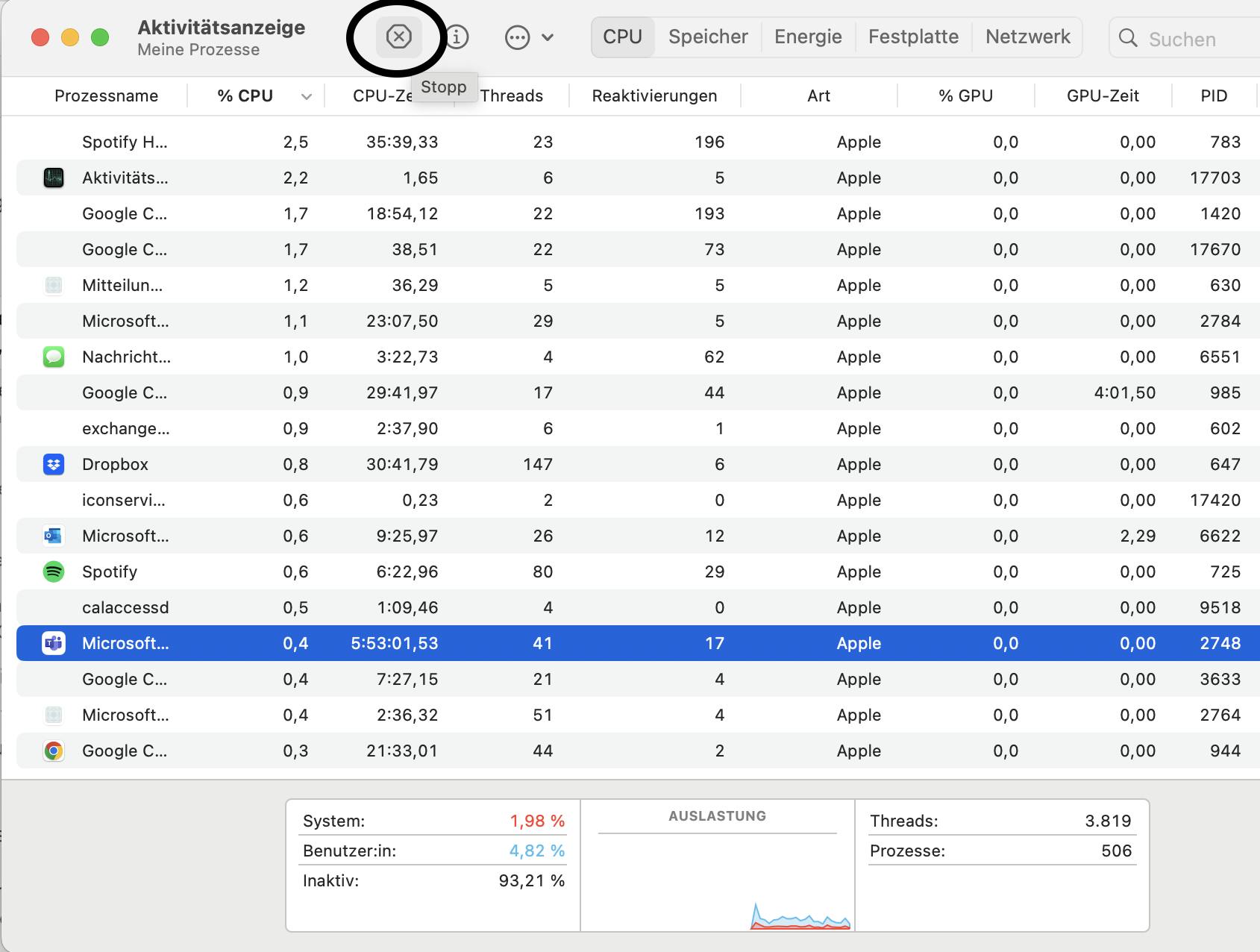Click CPU time 35:39,33 cell
This screenshot has height=952, width=1260.
pyautogui.click(x=402, y=142)
